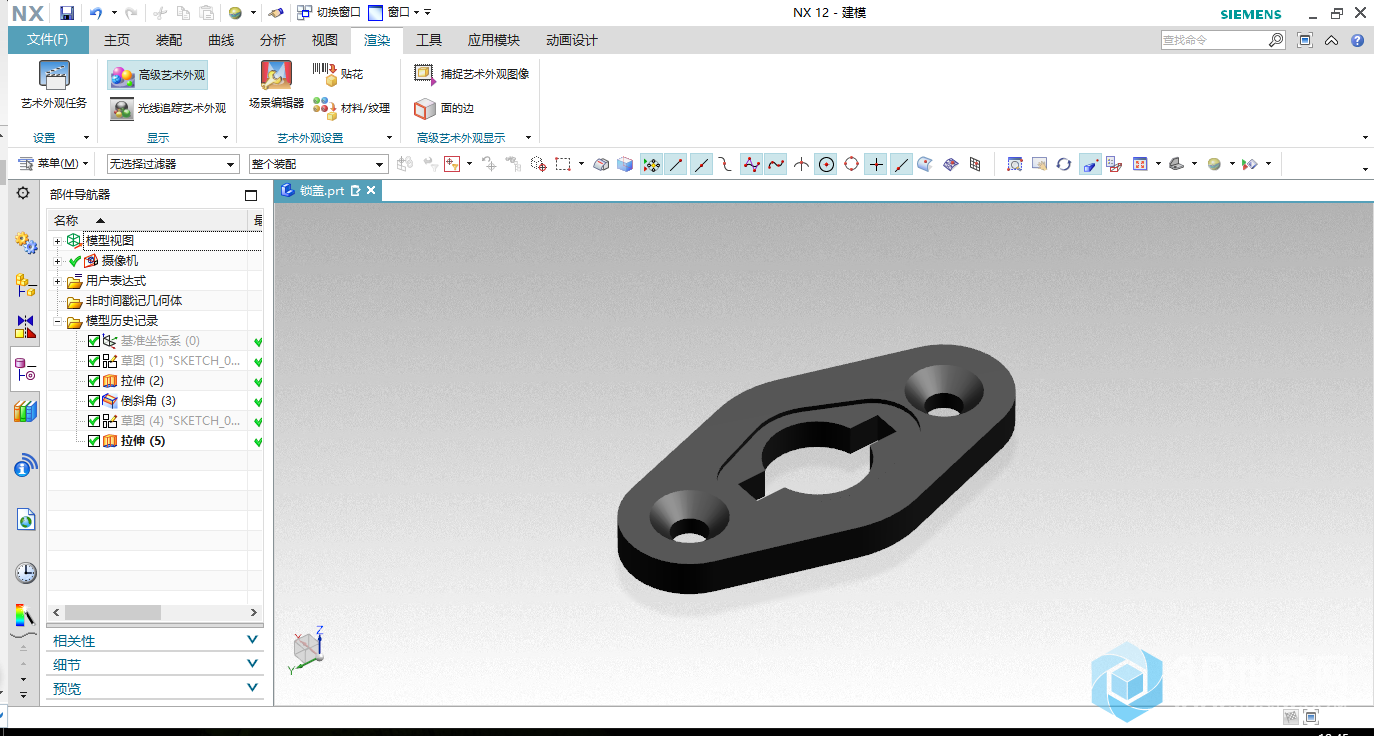Uncheck the 草图 (1) SKETCH checkbox
1374x736 pixels.
[x=94, y=361]
